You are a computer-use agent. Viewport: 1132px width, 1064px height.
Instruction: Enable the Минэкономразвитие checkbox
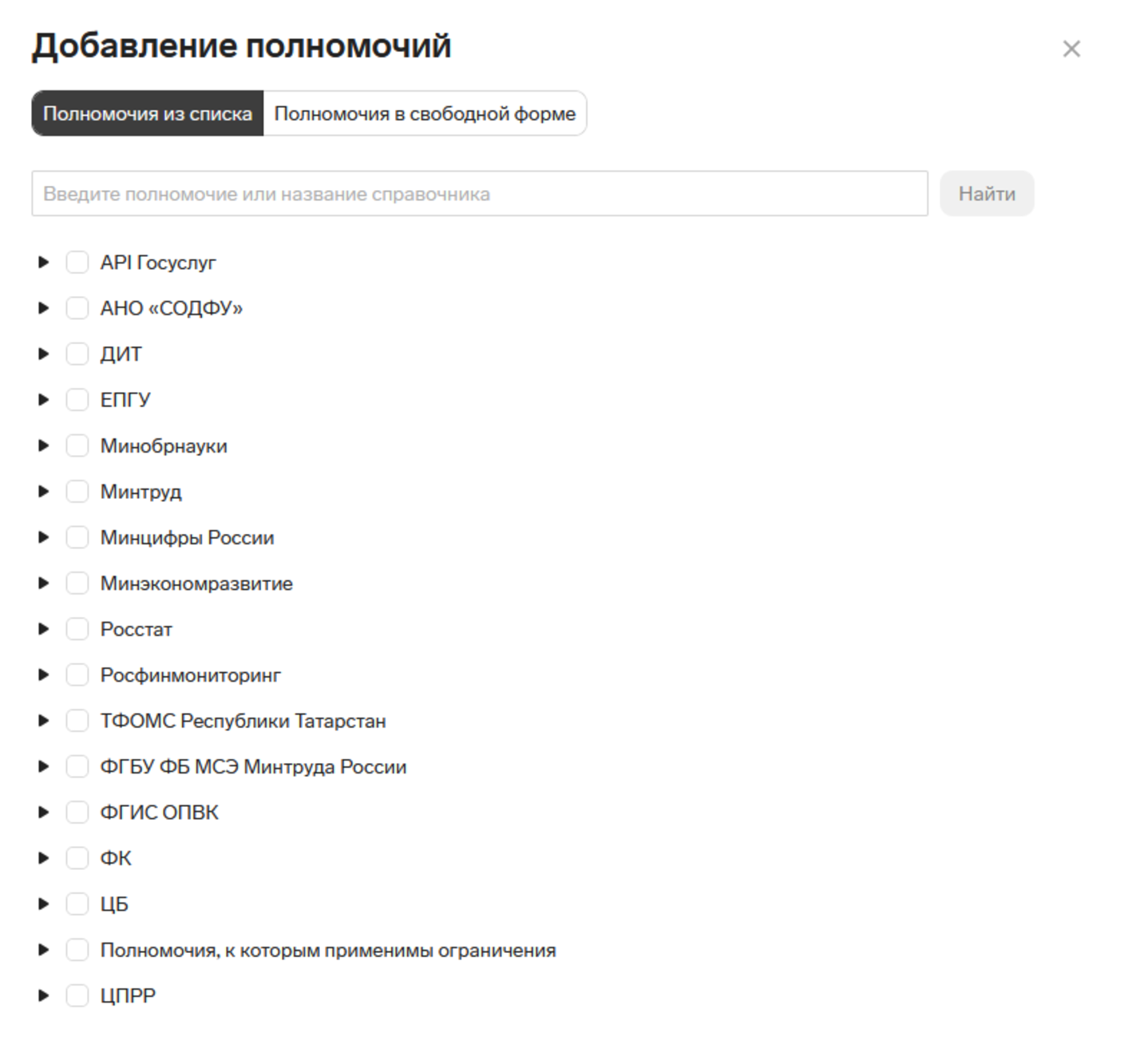[x=77, y=583]
